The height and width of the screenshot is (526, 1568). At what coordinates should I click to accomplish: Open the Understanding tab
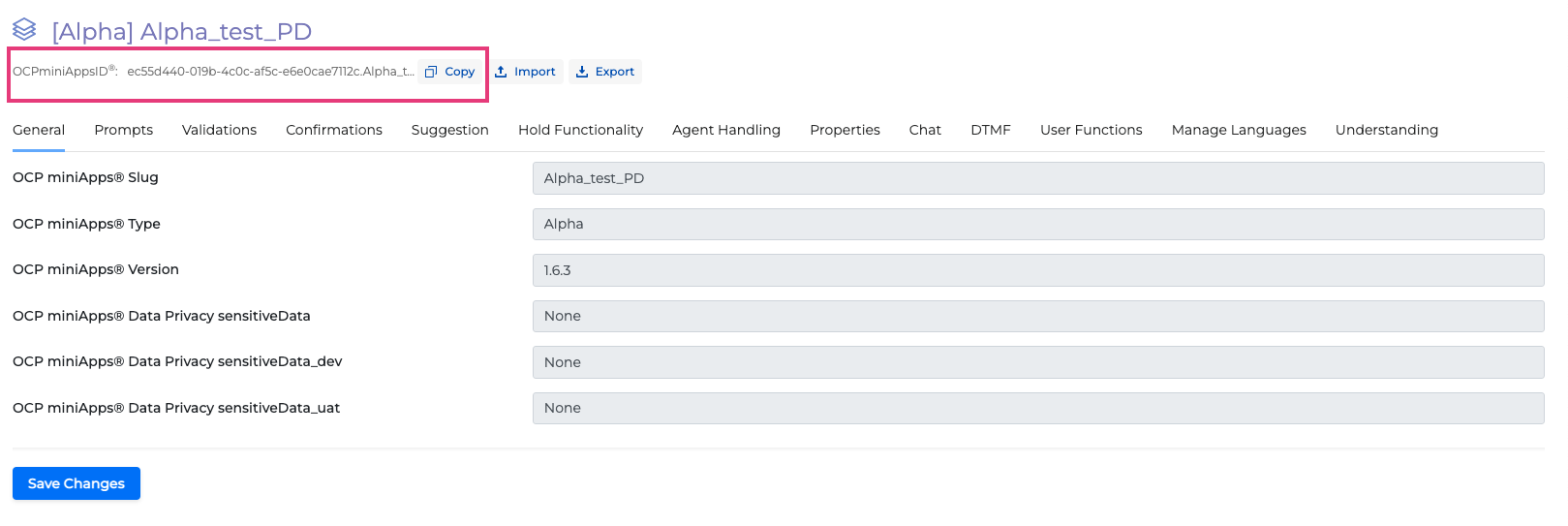point(1386,130)
